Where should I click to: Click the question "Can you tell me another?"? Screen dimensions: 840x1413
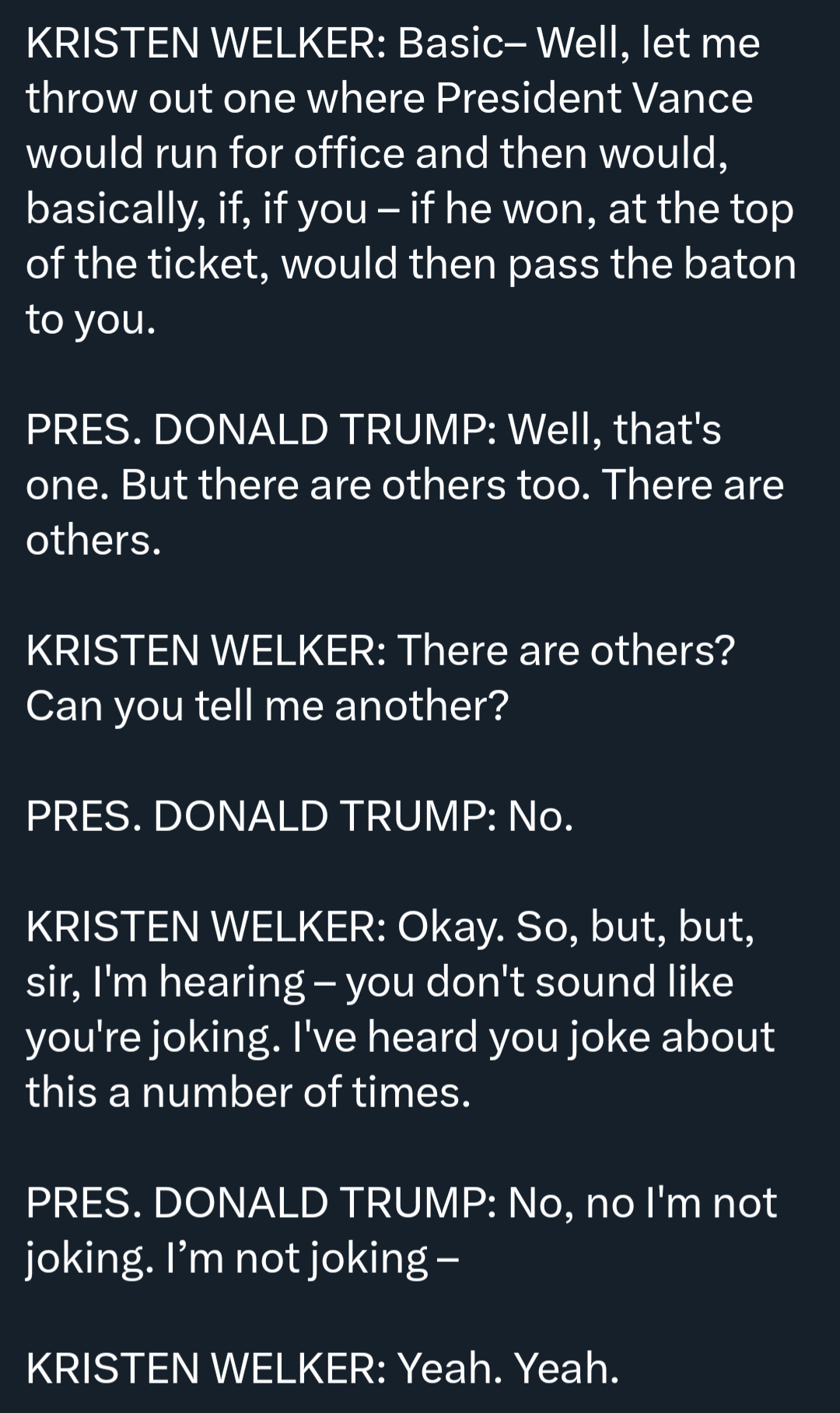(267, 706)
